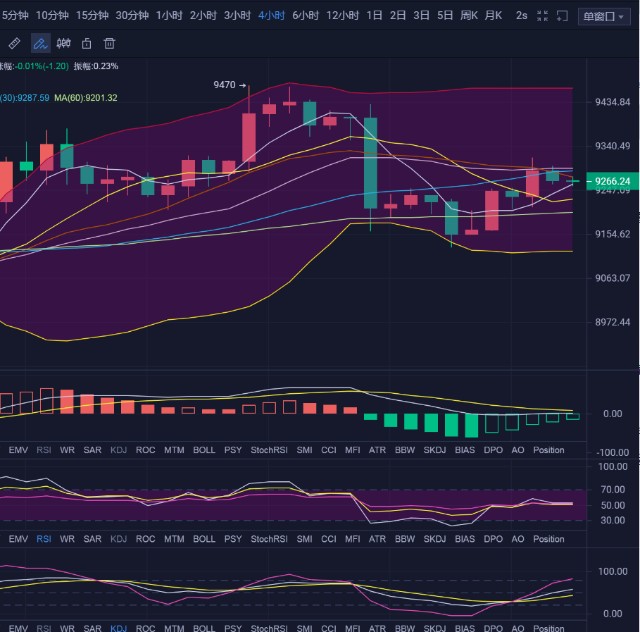
Task: Toggle the blue highlighted RSI indicator
Action: [44, 539]
